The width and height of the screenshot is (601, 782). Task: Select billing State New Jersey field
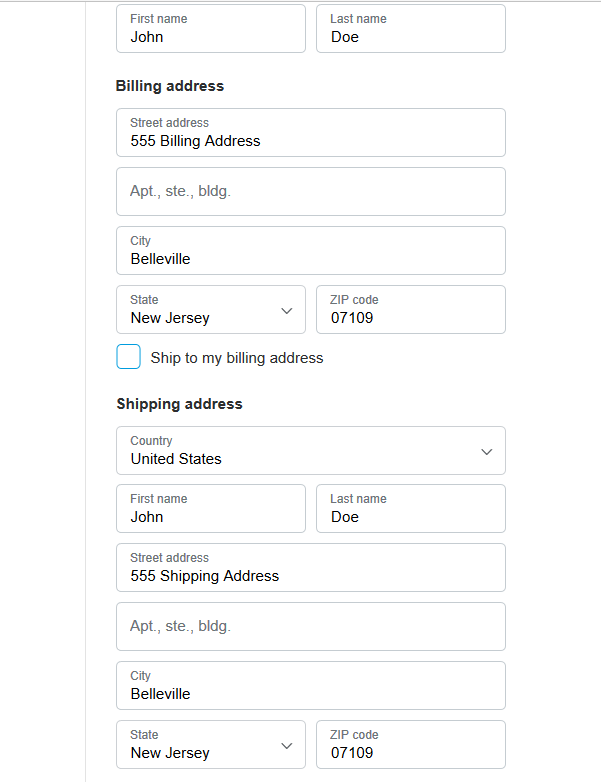coord(211,310)
